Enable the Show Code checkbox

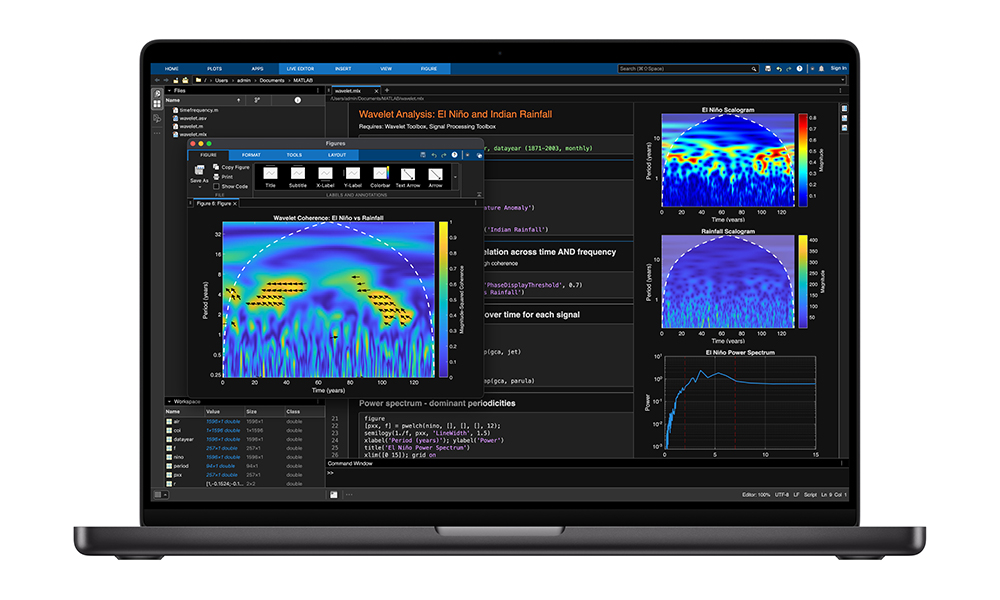coord(217,186)
